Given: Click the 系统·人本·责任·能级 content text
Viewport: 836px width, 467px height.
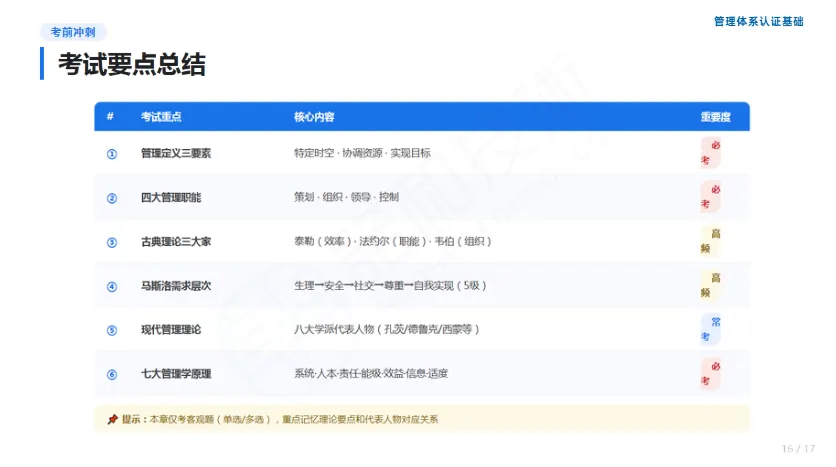Looking at the screenshot, I should click(x=371, y=374).
